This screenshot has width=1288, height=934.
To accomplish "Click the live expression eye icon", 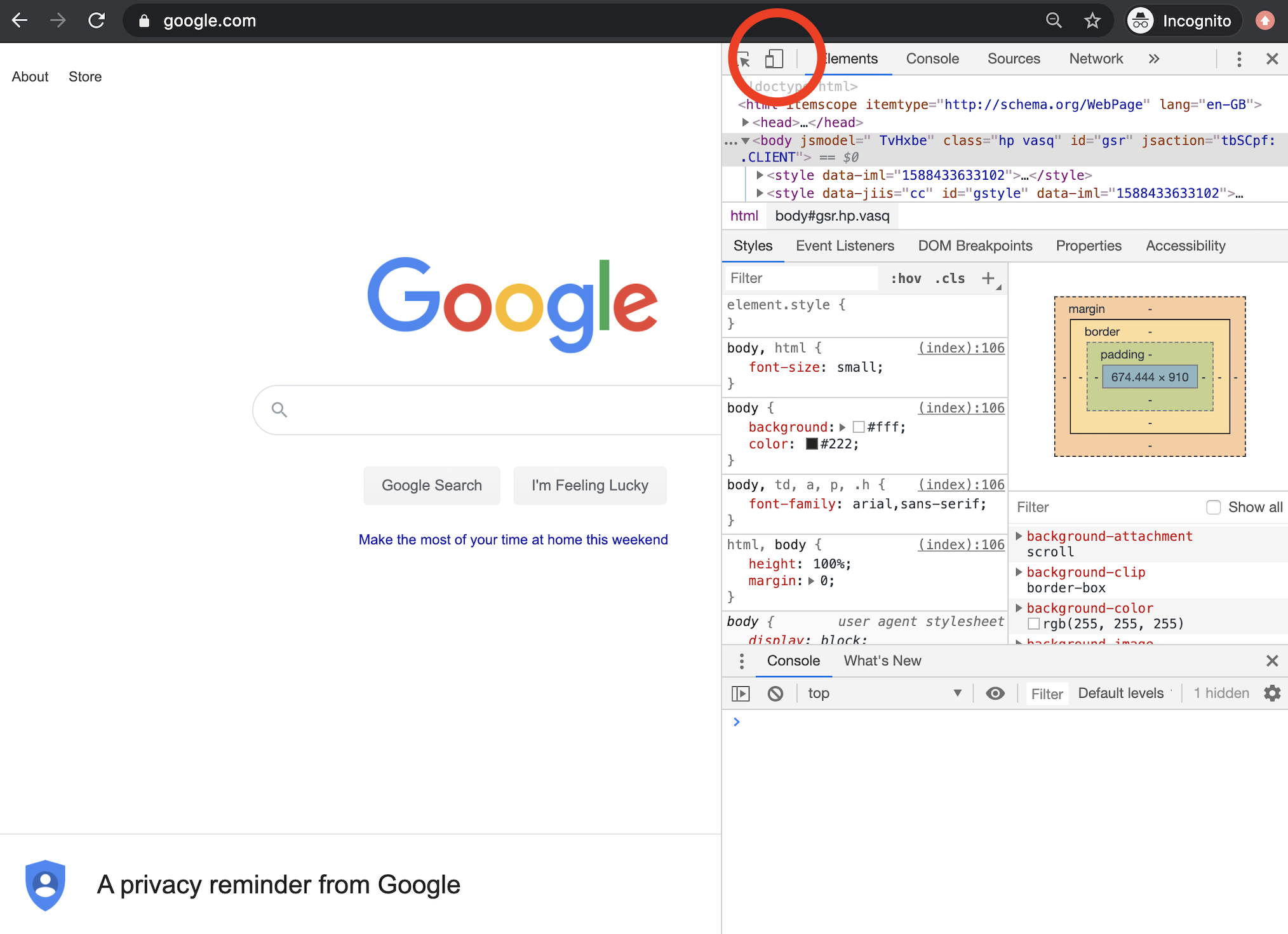I will [x=995, y=693].
